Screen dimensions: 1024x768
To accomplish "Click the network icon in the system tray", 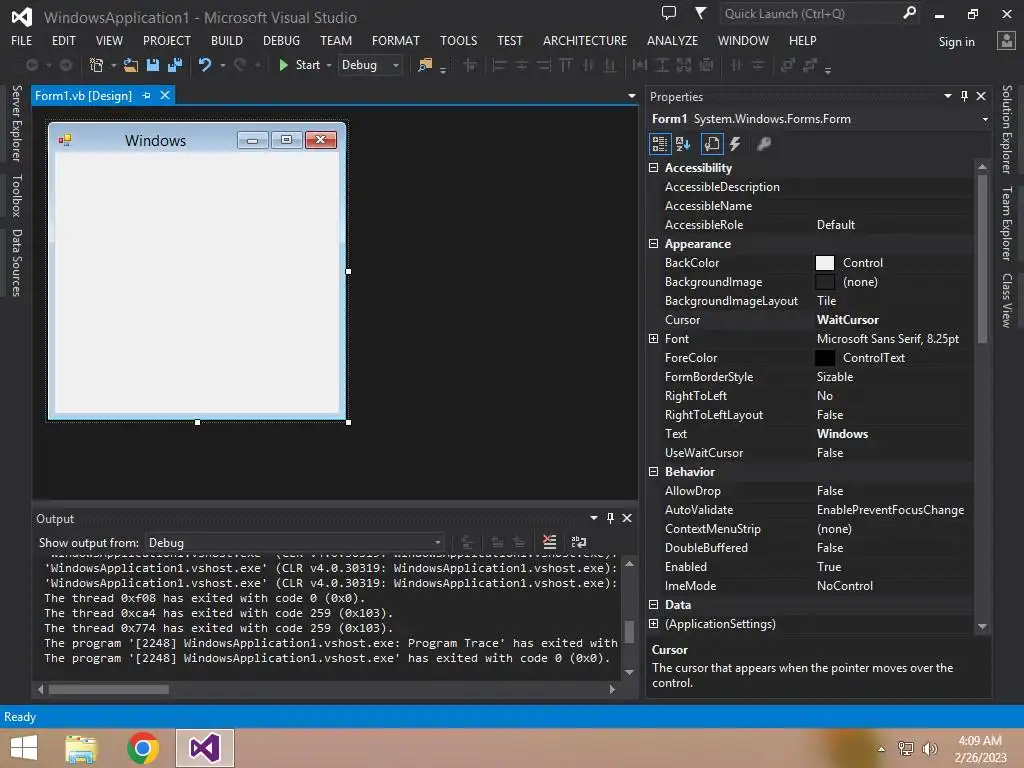I will [x=906, y=749].
